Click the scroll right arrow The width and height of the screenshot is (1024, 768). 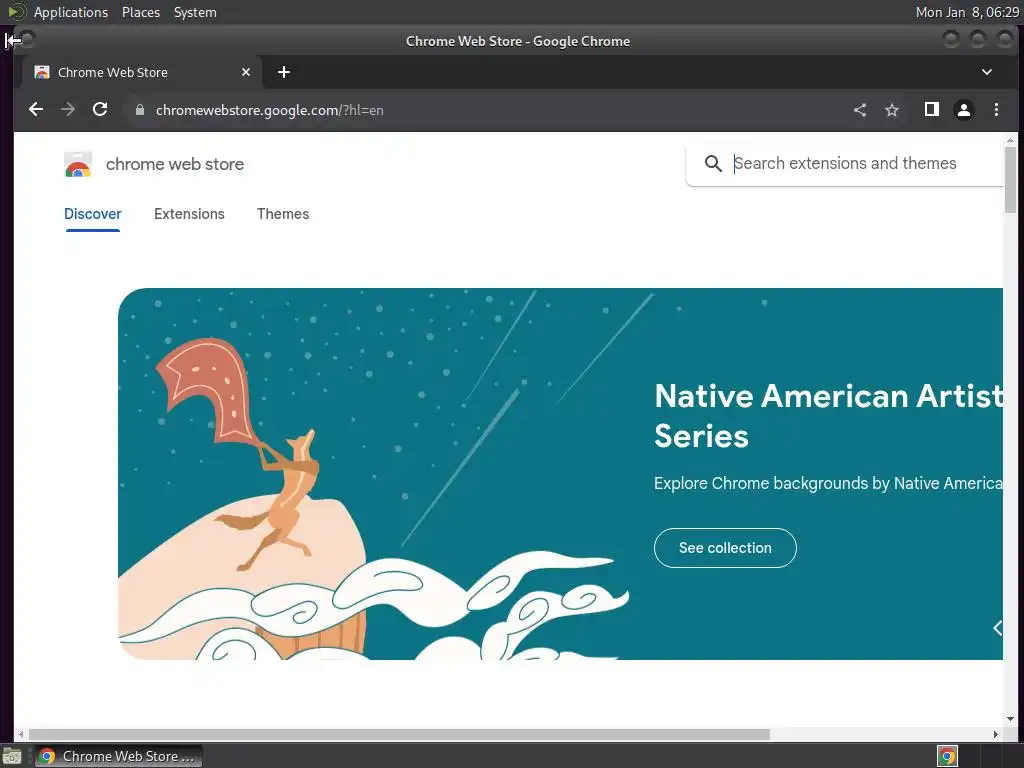click(995, 735)
